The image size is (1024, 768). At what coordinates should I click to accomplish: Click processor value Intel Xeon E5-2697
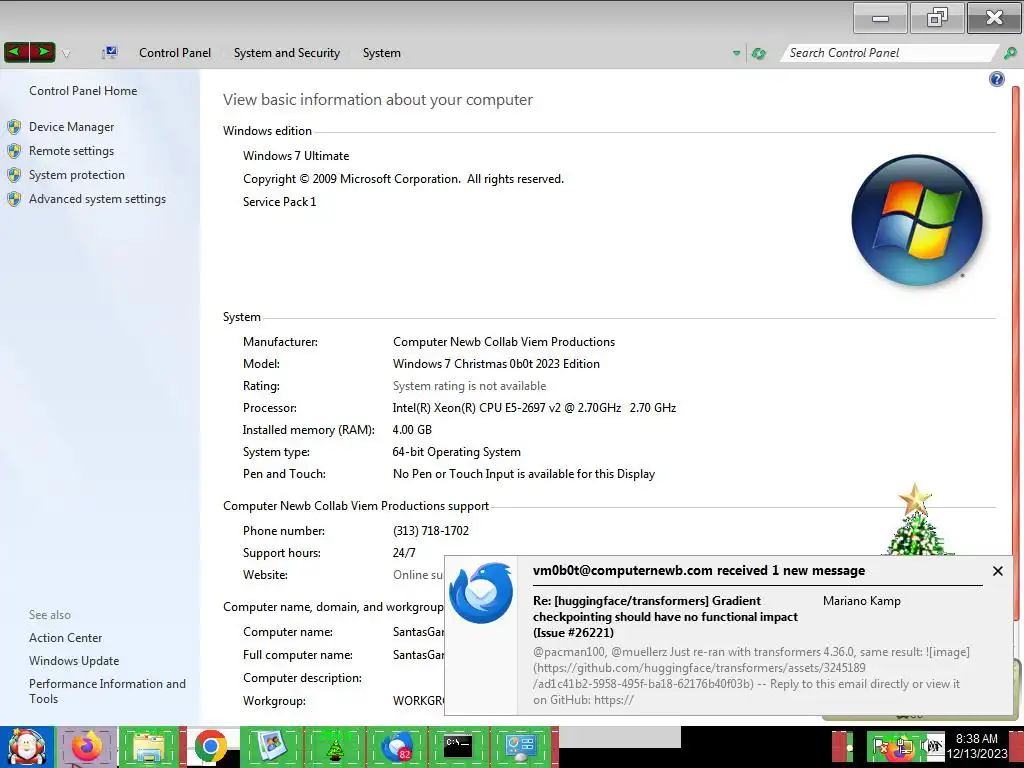coord(534,408)
